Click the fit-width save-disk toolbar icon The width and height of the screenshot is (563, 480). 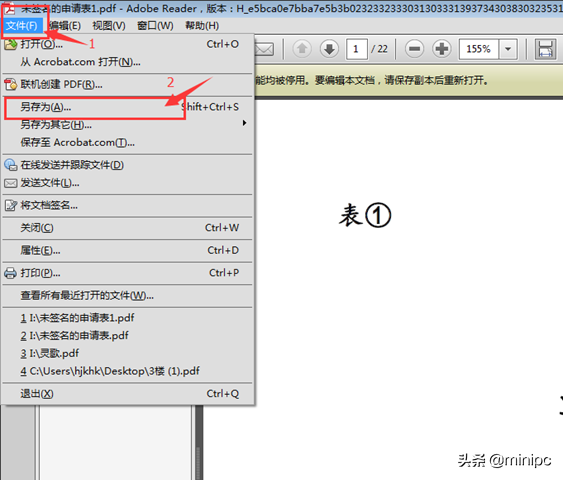point(546,49)
